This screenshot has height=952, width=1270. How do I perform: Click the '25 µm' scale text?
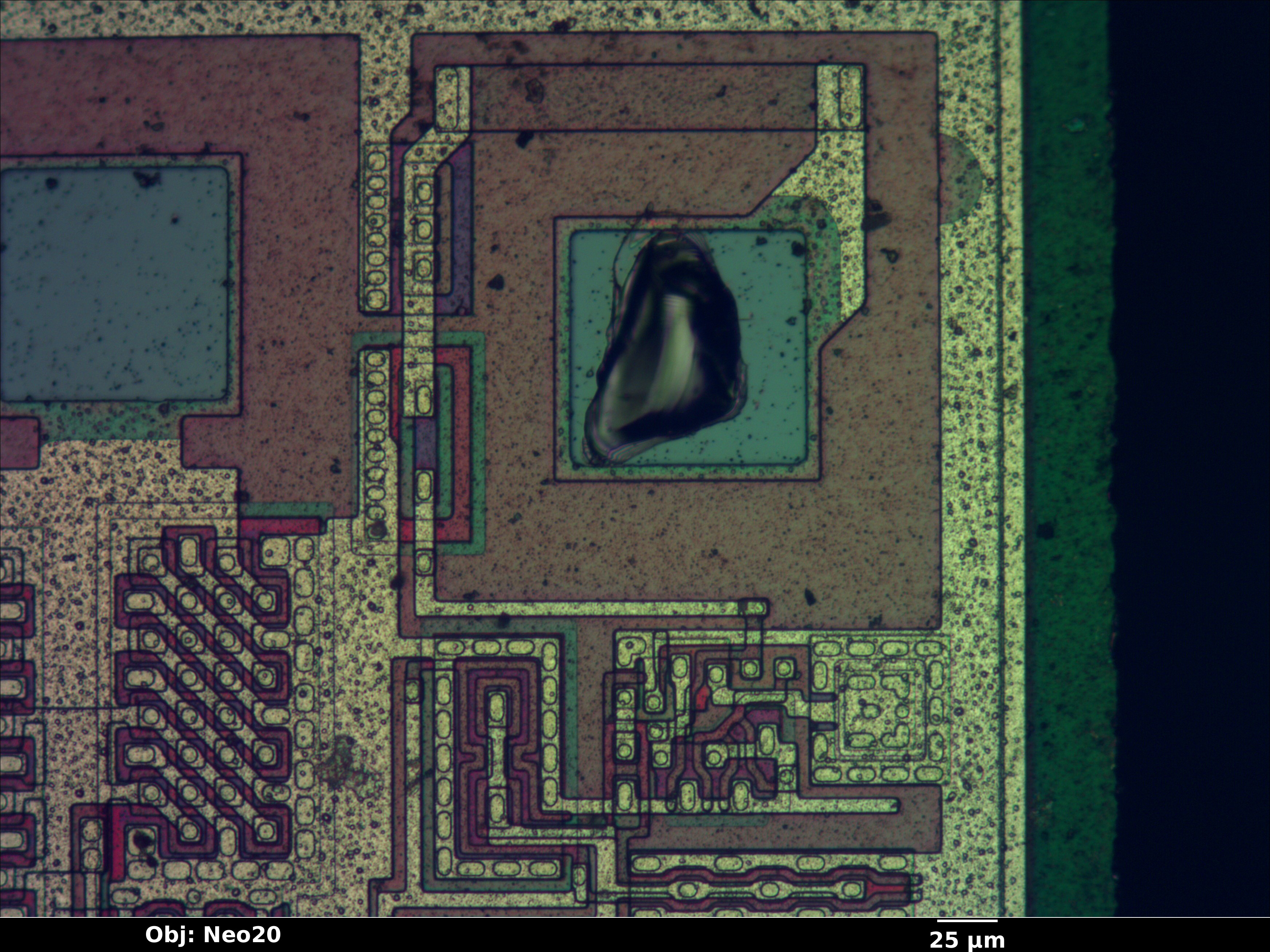point(967,940)
